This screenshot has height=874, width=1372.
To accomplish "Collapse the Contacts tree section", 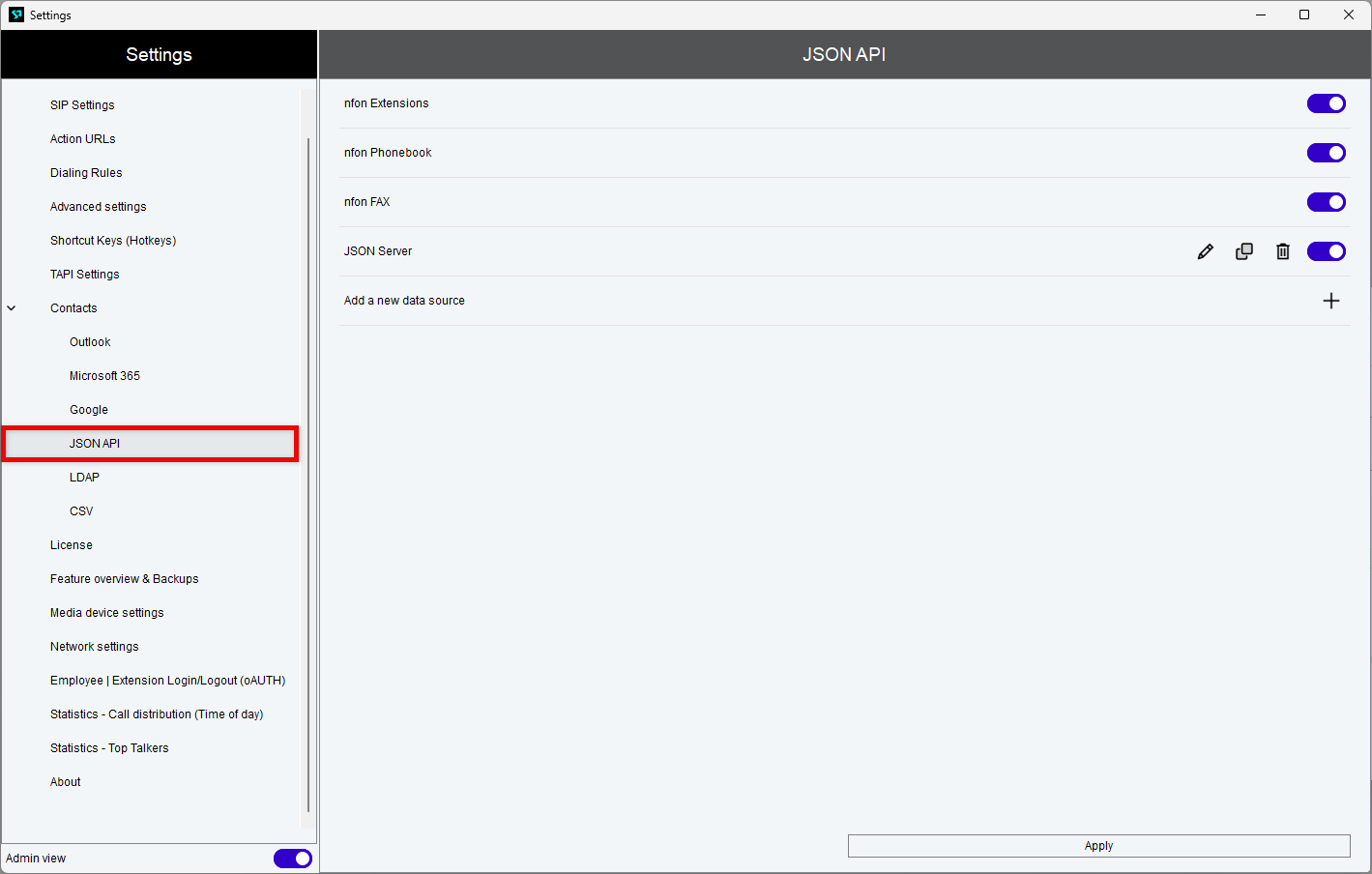I will (x=12, y=308).
